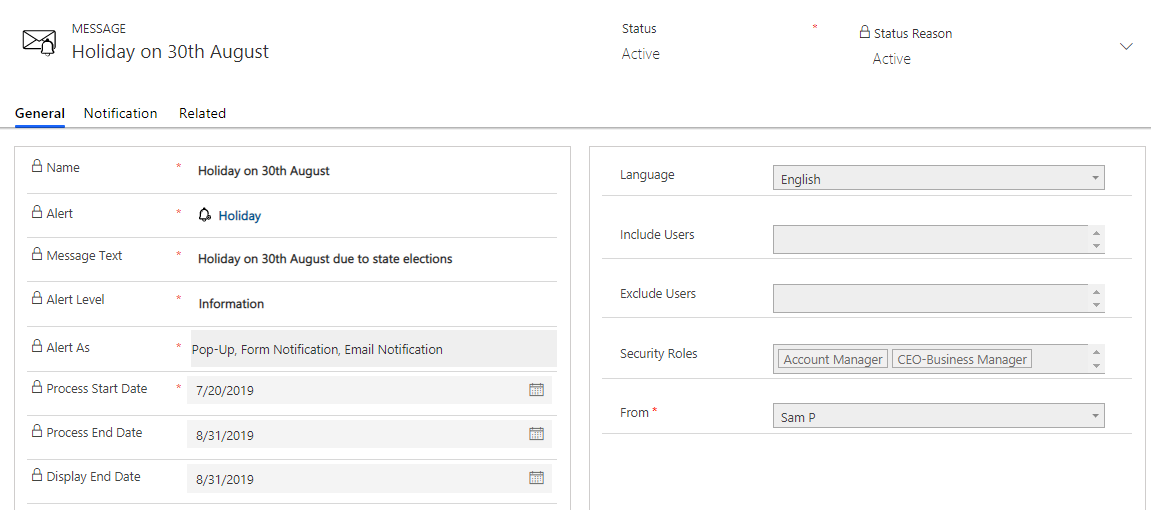Select the General tab
This screenshot has width=1151, height=510.
(x=40, y=113)
